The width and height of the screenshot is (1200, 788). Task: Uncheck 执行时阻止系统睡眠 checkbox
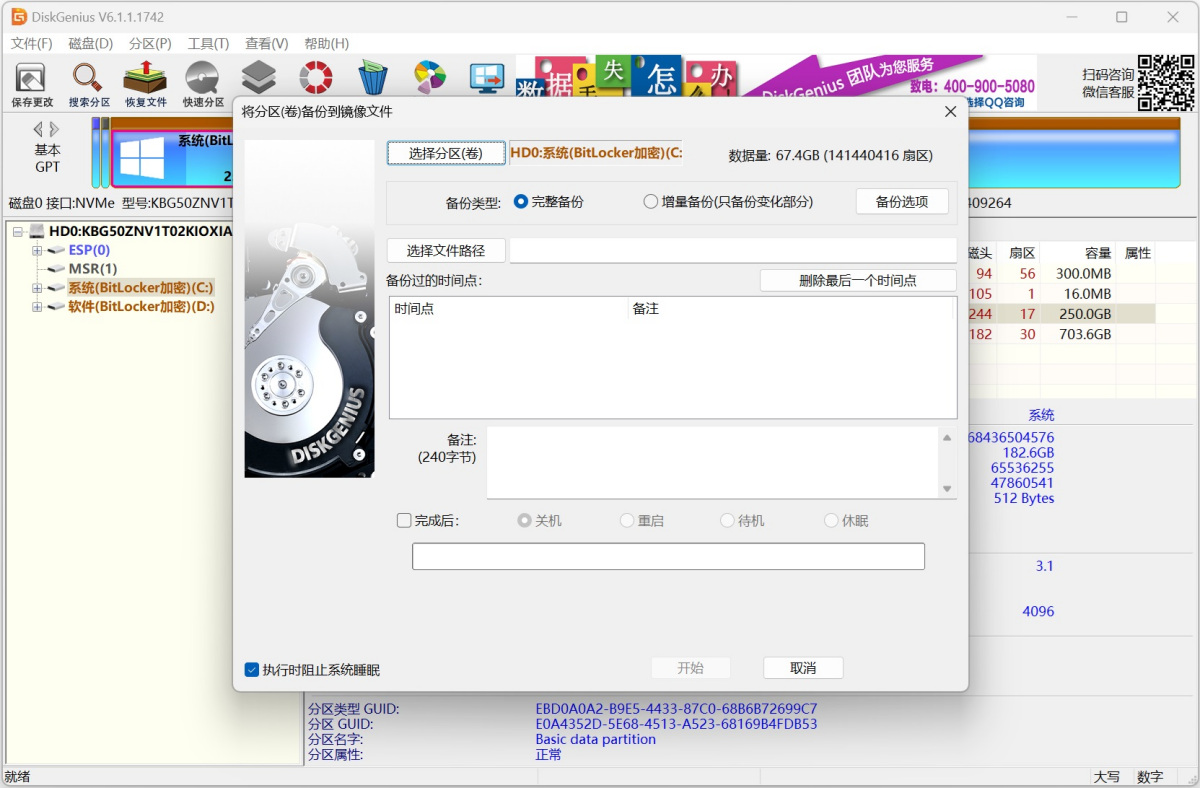(252, 669)
